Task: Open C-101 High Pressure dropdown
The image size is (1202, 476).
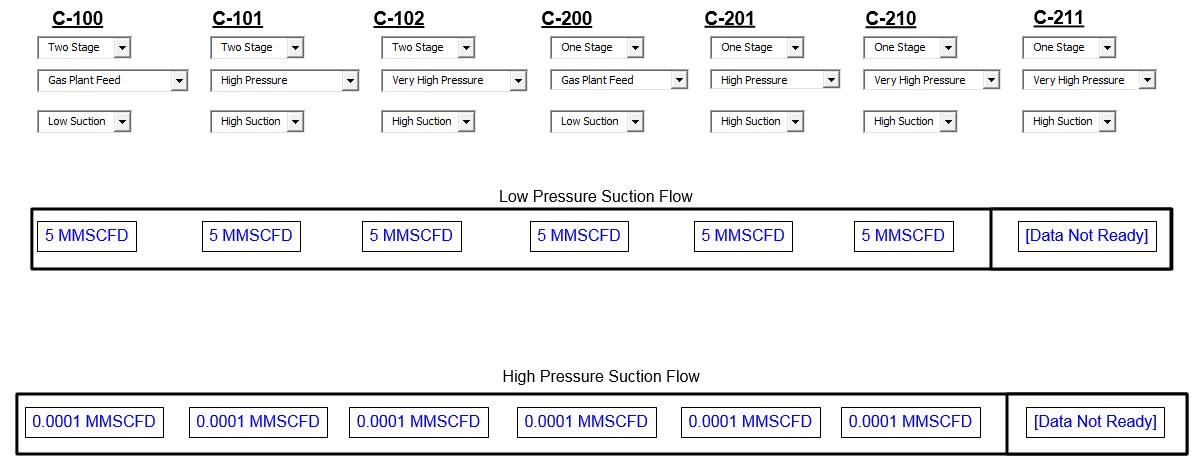Action: tap(285, 81)
